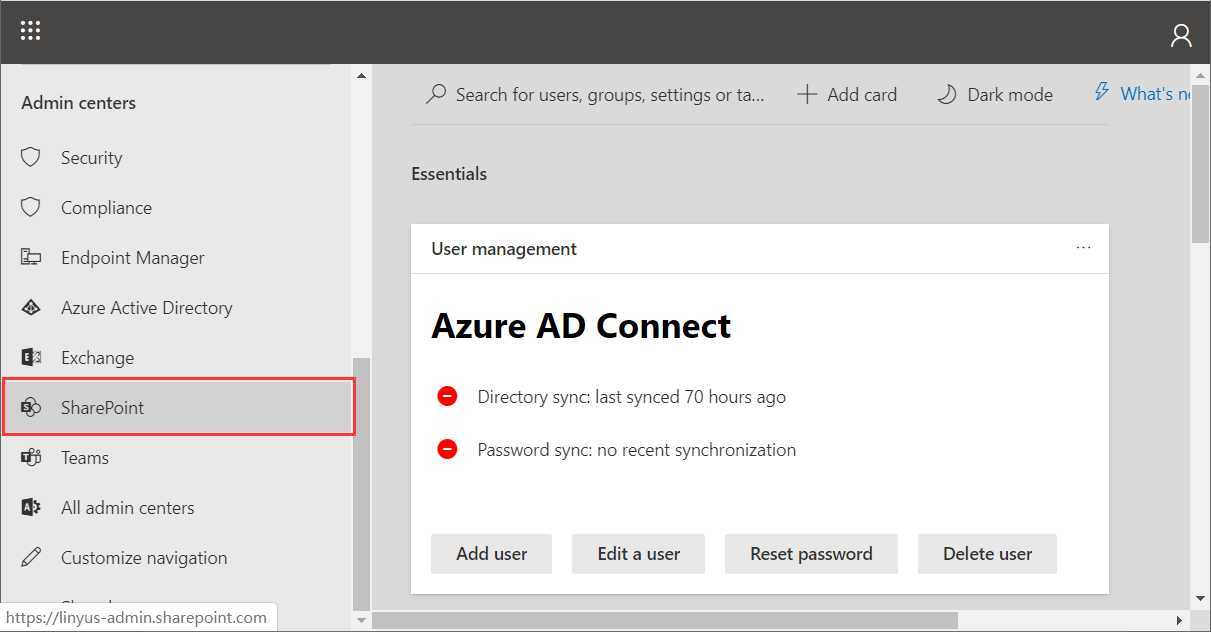Image resolution: width=1211 pixels, height=632 pixels.
Task: Toggle Dark mode
Action: click(994, 95)
